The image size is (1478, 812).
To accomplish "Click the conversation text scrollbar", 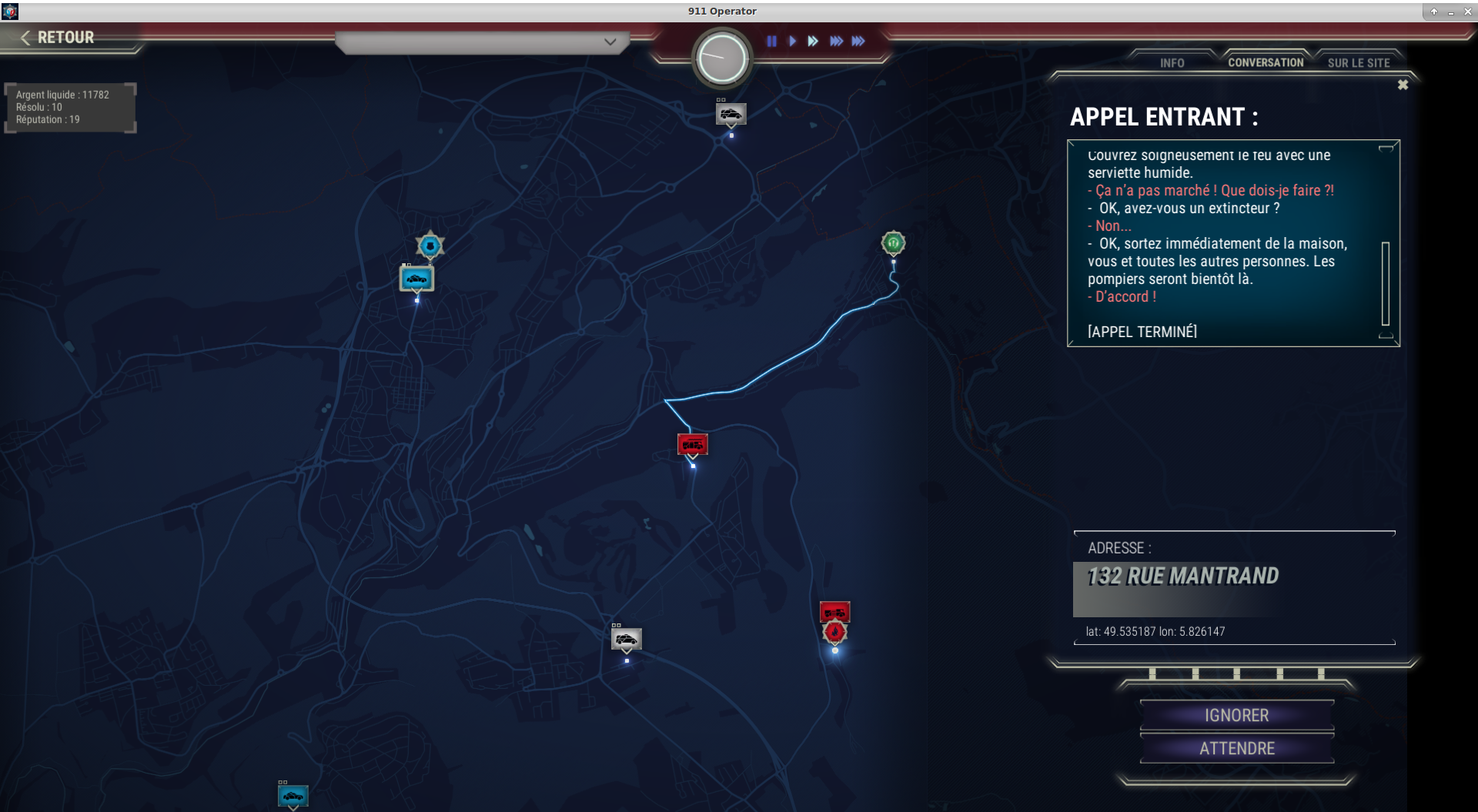I will point(1386,283).
